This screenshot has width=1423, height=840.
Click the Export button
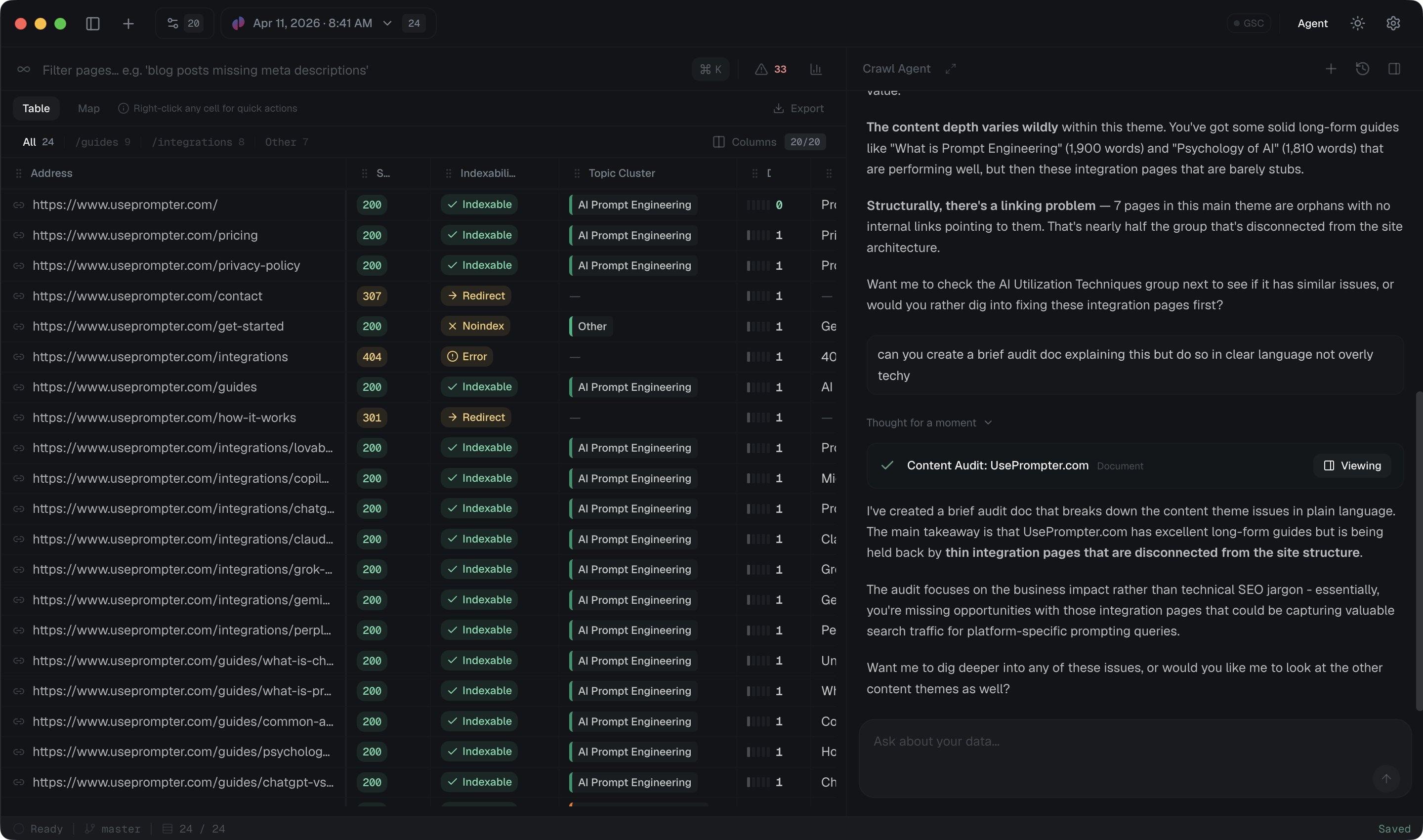[798, 108]
